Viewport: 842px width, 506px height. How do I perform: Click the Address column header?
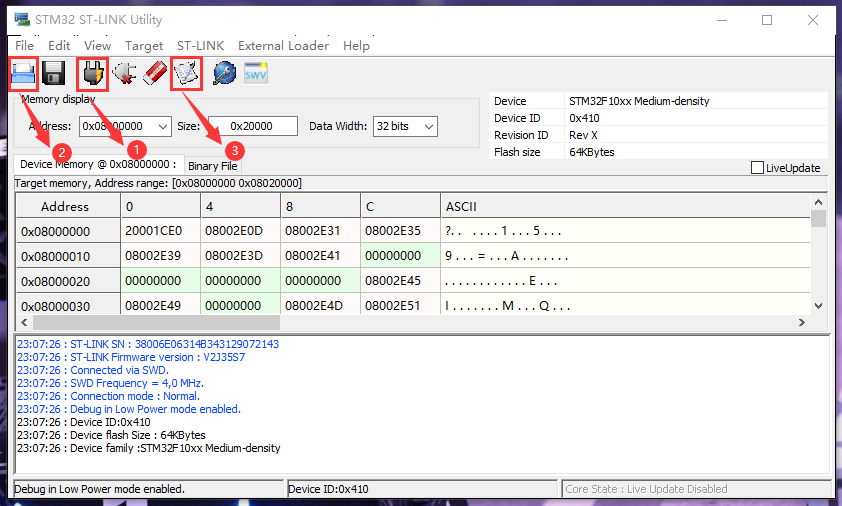[68, 206]
